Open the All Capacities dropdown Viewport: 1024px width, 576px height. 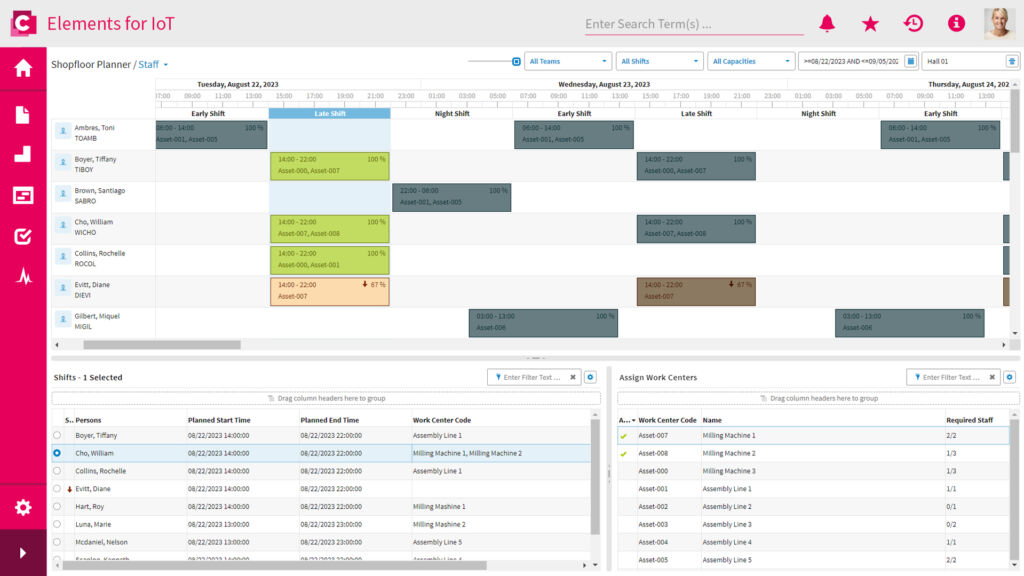point(751,60)
